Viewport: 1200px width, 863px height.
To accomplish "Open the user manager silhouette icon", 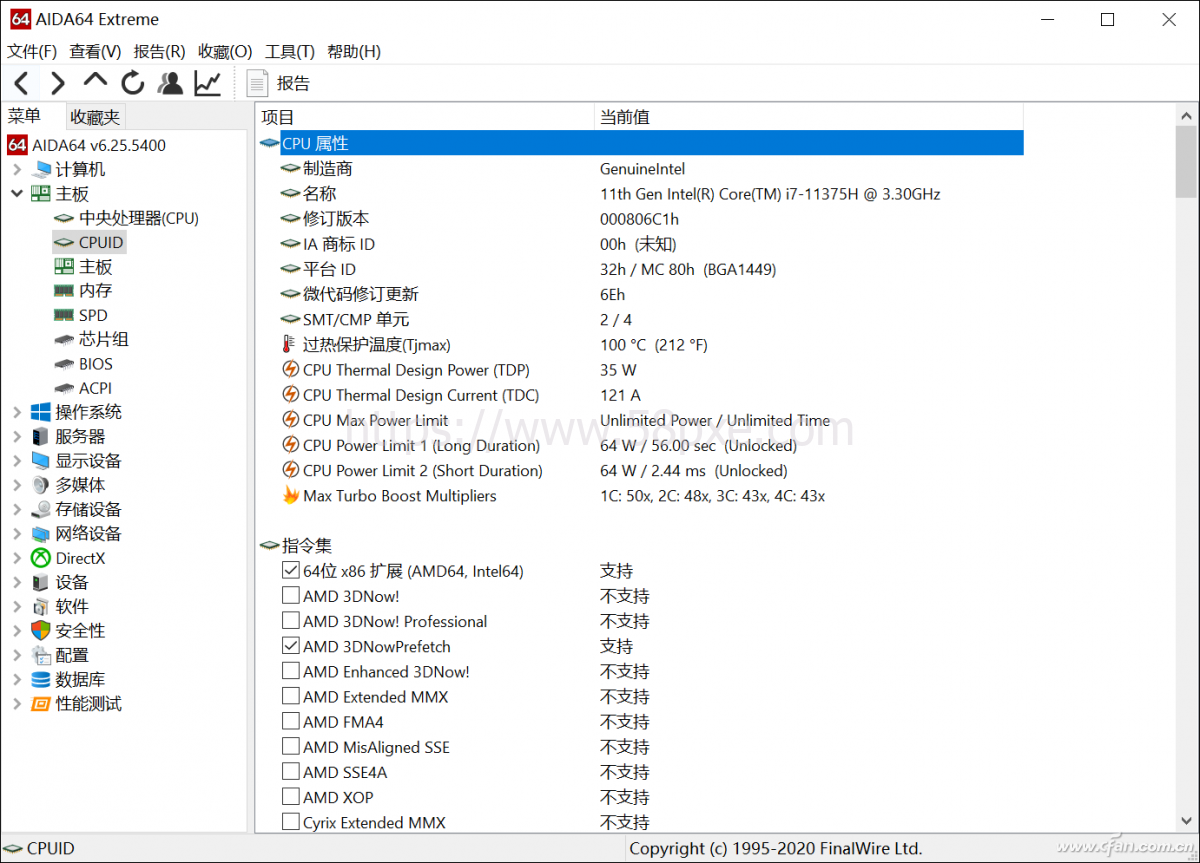I will pos(170,83).
